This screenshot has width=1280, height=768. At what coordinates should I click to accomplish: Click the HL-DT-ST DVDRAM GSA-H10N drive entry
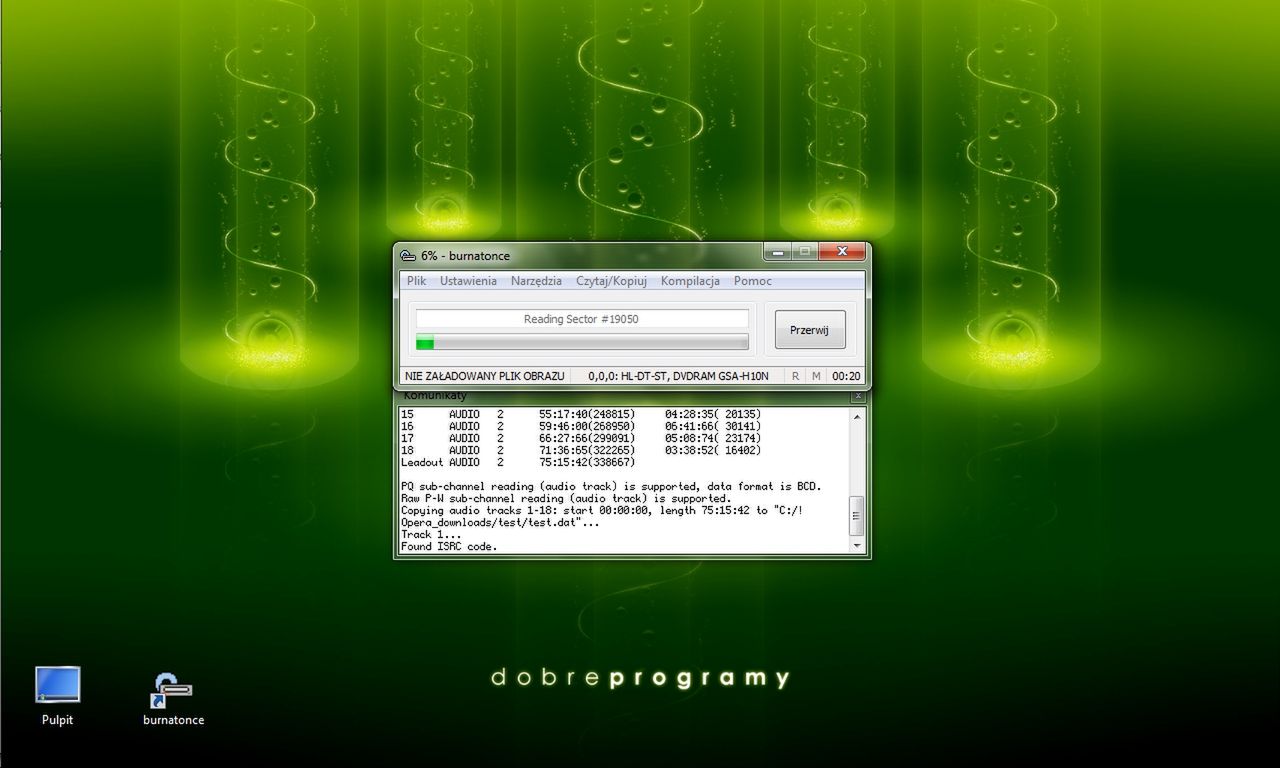pos(678,376)
